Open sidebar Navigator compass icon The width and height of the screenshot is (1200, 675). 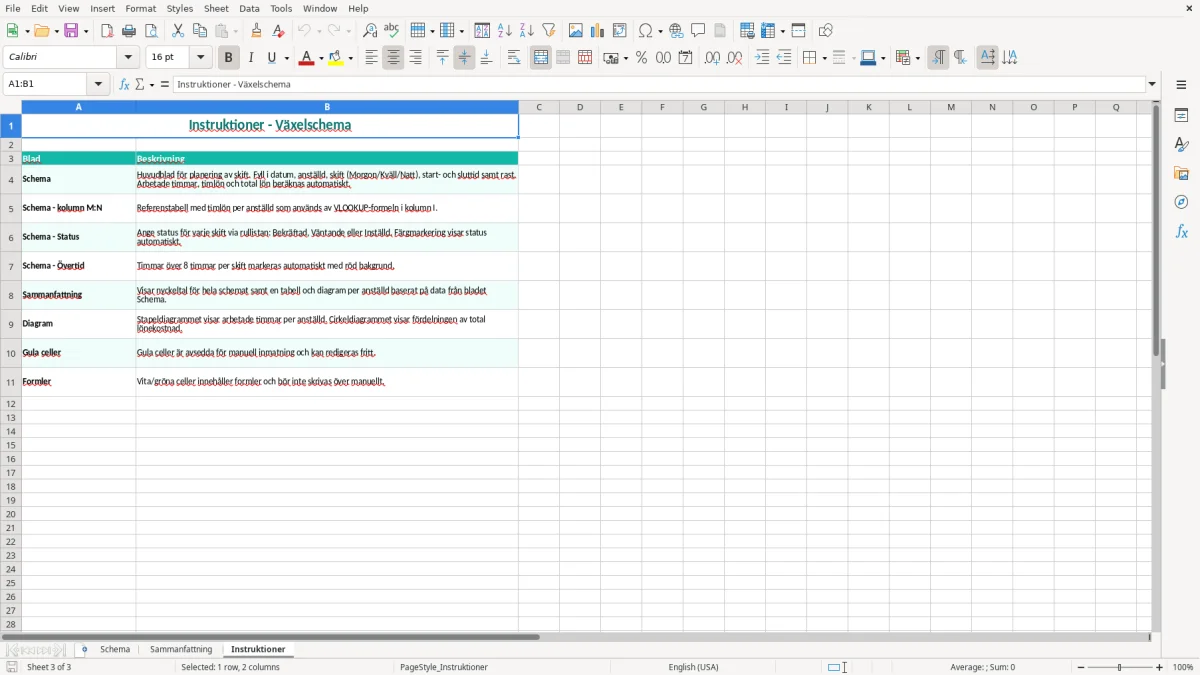1181,202
